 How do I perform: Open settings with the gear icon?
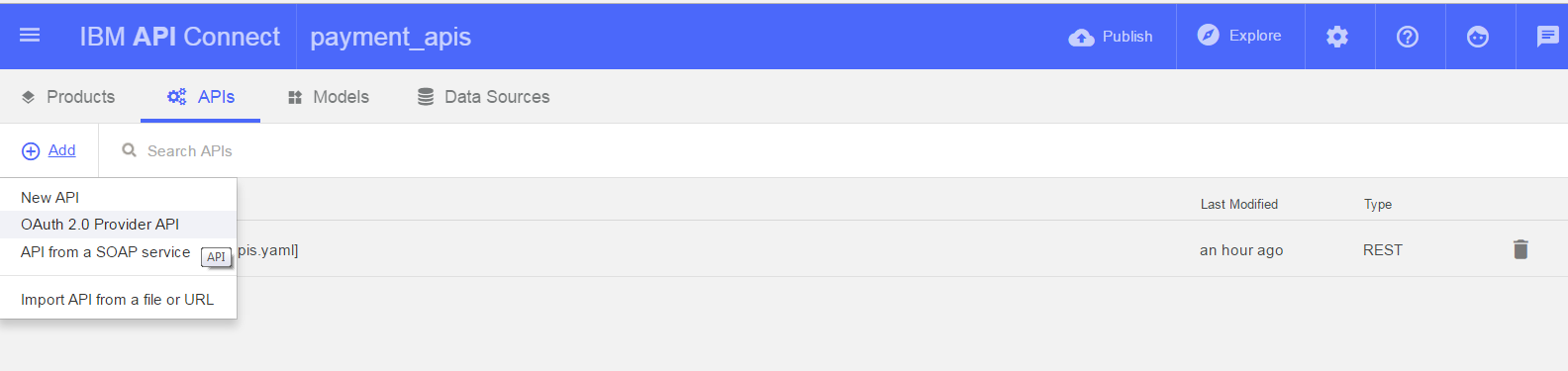tap(1337, 37)
